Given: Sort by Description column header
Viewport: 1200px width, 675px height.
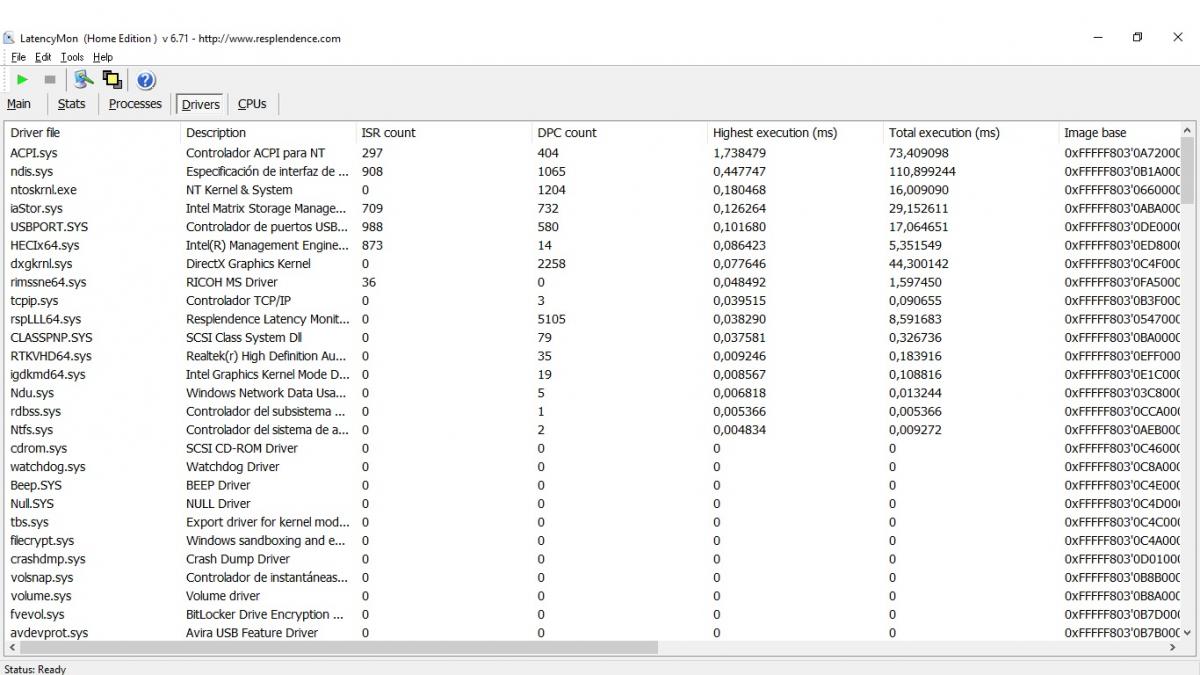Looking at the screenshot, I should pos(268,132).
